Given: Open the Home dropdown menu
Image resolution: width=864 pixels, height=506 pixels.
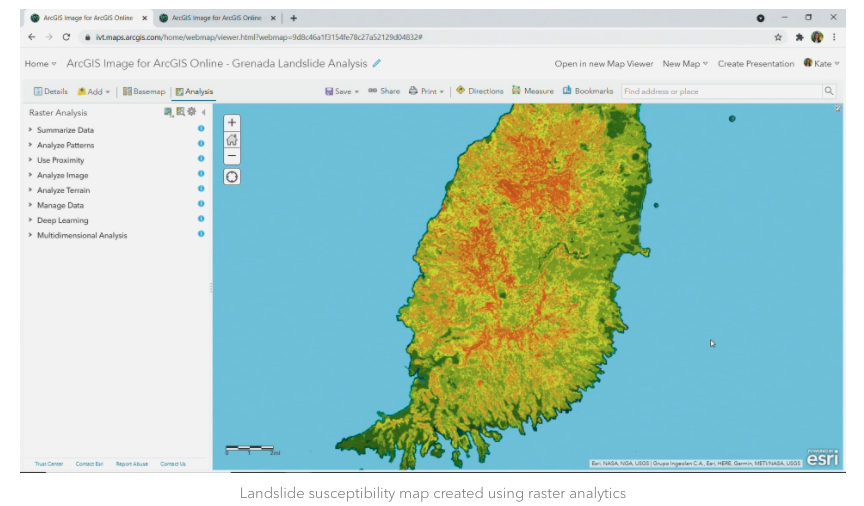Looking at the screenshot, I should [40, 64].
